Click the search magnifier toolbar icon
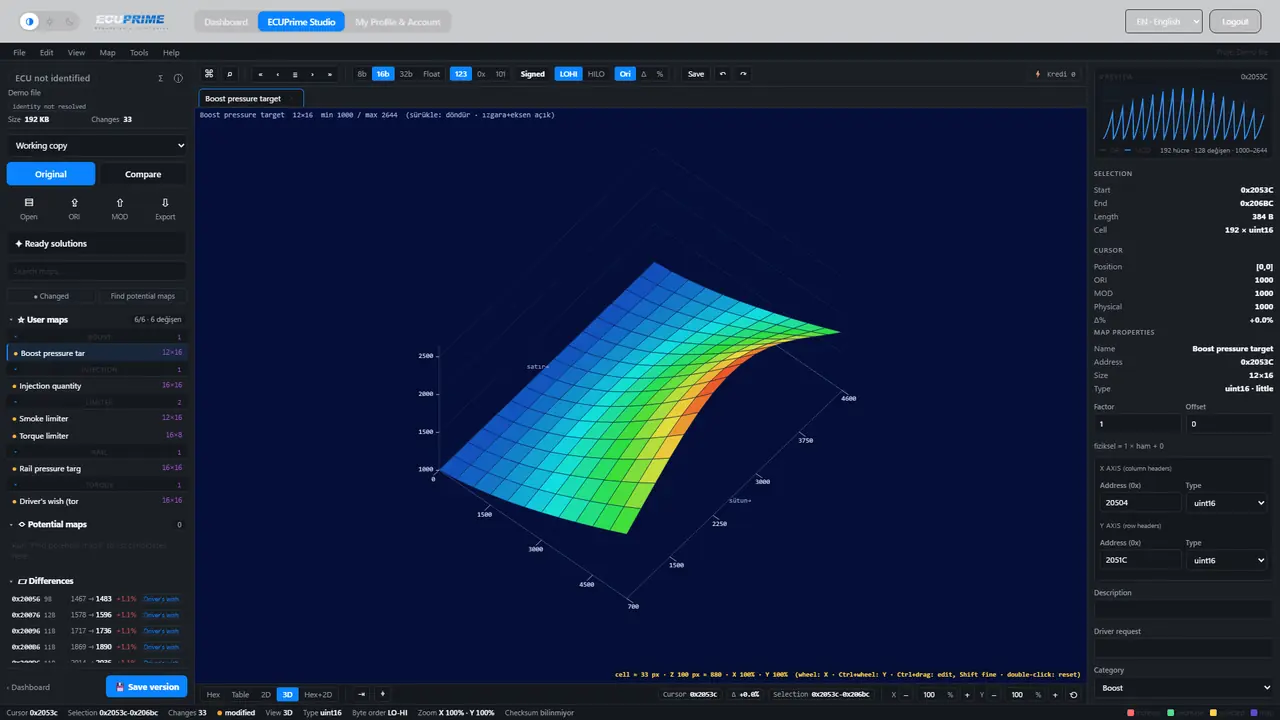 click(230, 74)
